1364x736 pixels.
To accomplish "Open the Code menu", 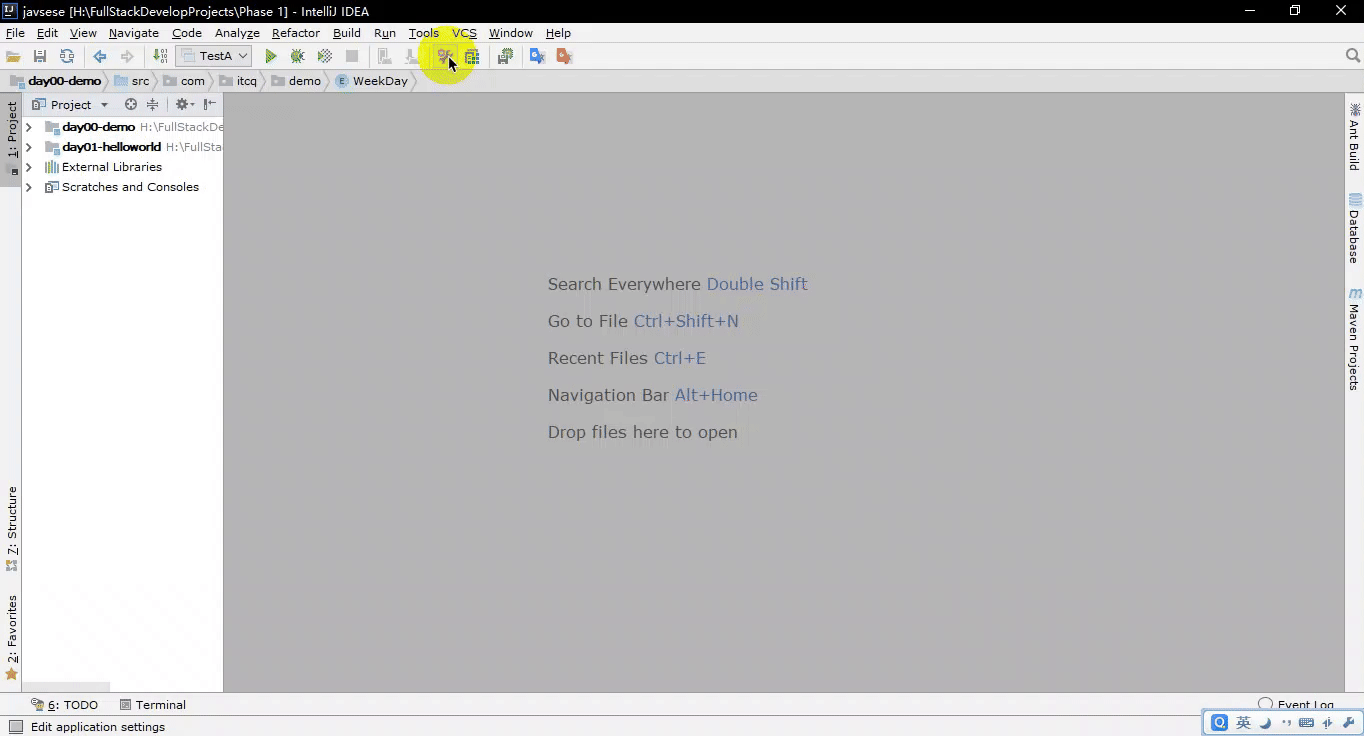I will click(187, 33).
